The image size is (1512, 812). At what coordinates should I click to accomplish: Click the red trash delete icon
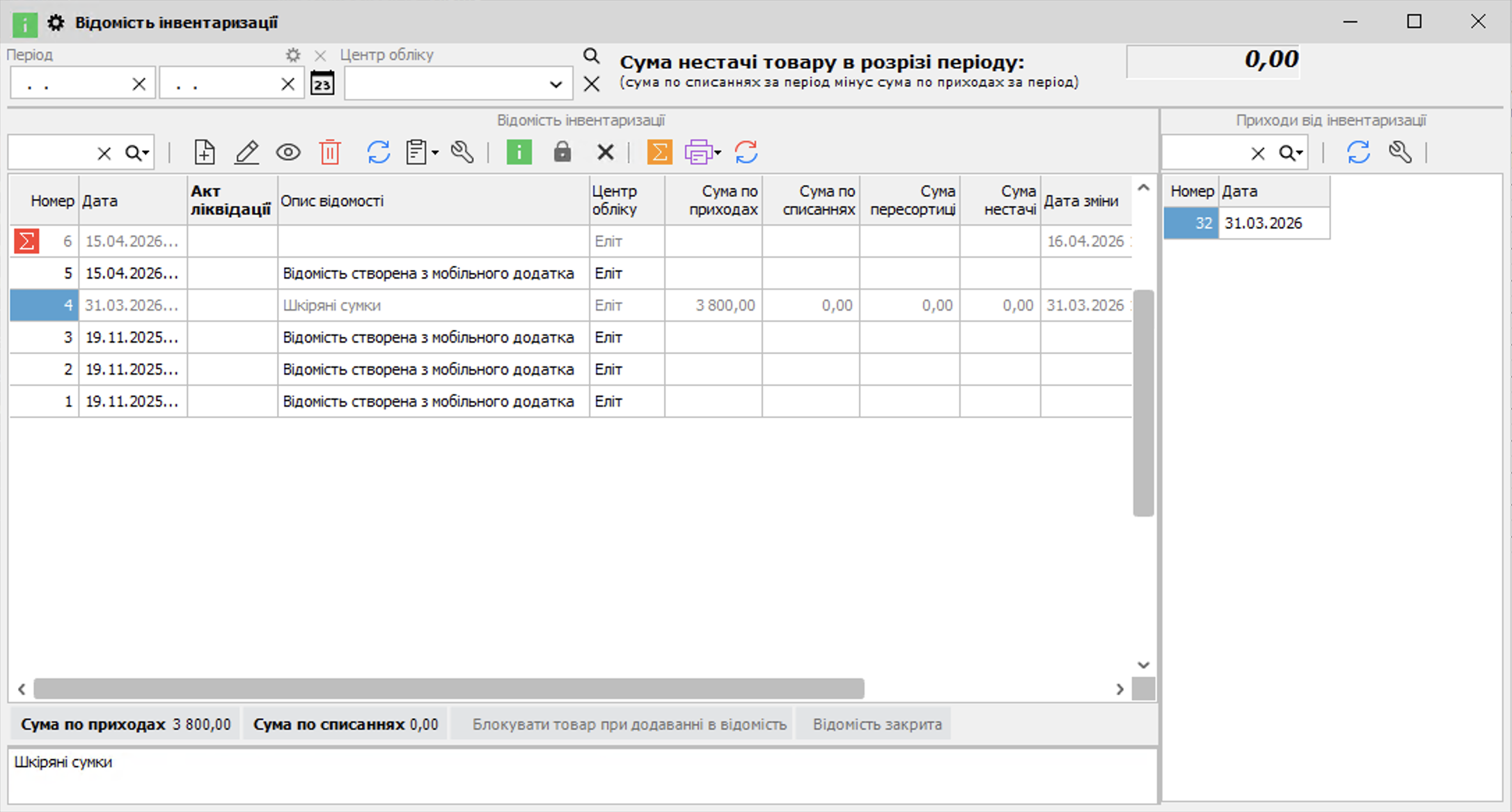(x=330, y=152)
